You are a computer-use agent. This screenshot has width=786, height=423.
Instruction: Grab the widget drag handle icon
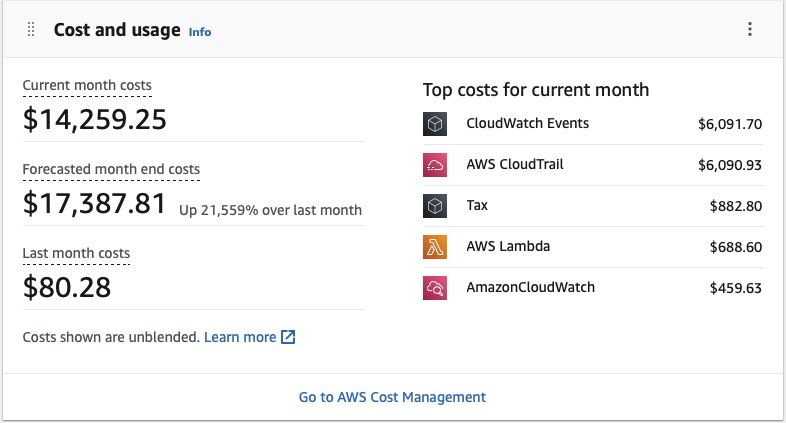click(x=31, y=30)
